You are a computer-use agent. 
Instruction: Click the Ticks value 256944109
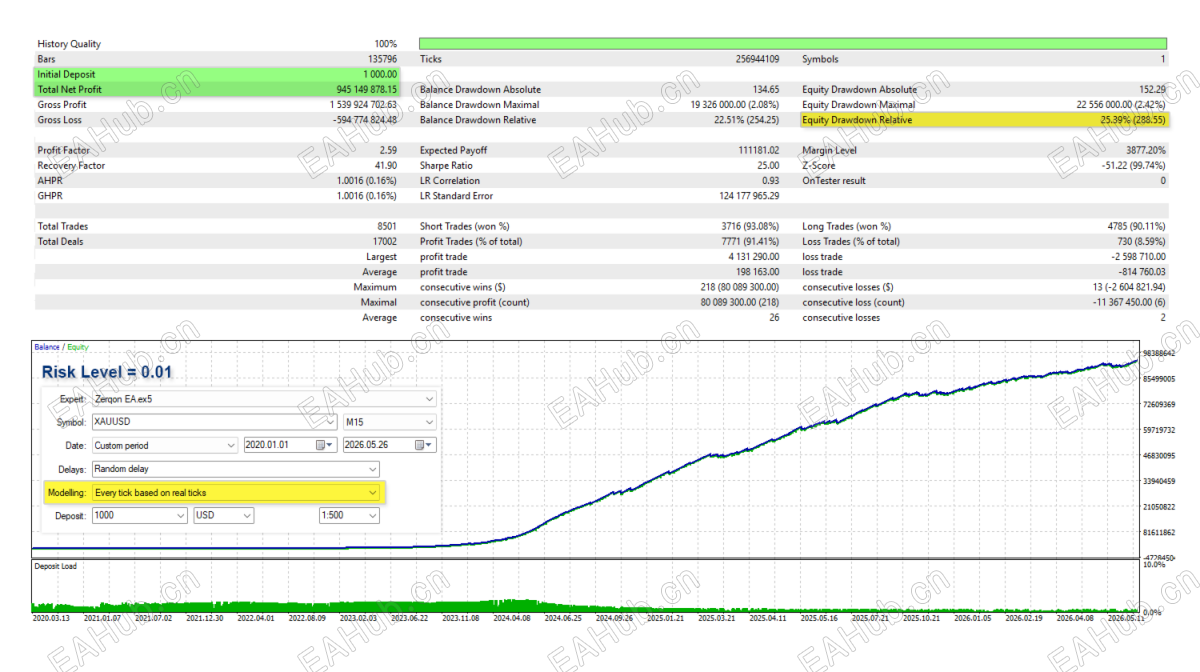tap(757, 59)
